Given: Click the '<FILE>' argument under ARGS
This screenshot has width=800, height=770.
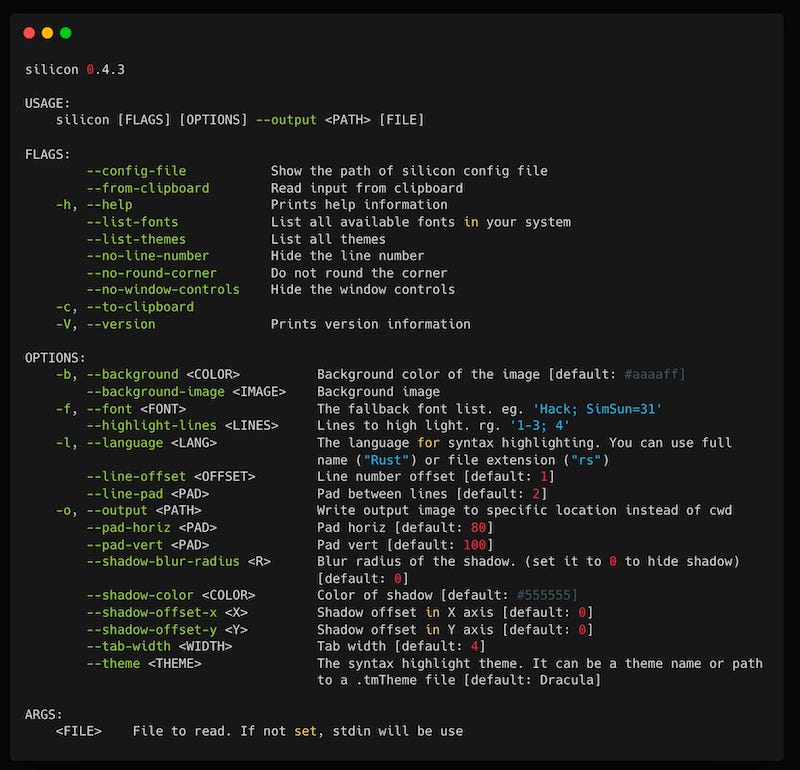Looking at the screenshot, I should tap(79, 731).
